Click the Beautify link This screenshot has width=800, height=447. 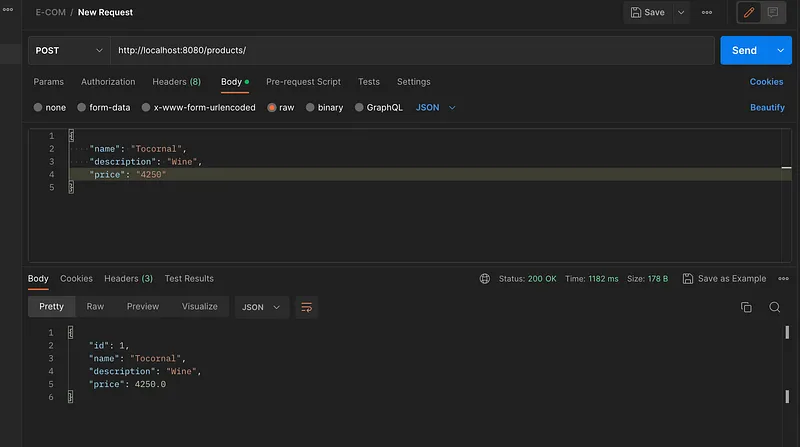(767, 108)
